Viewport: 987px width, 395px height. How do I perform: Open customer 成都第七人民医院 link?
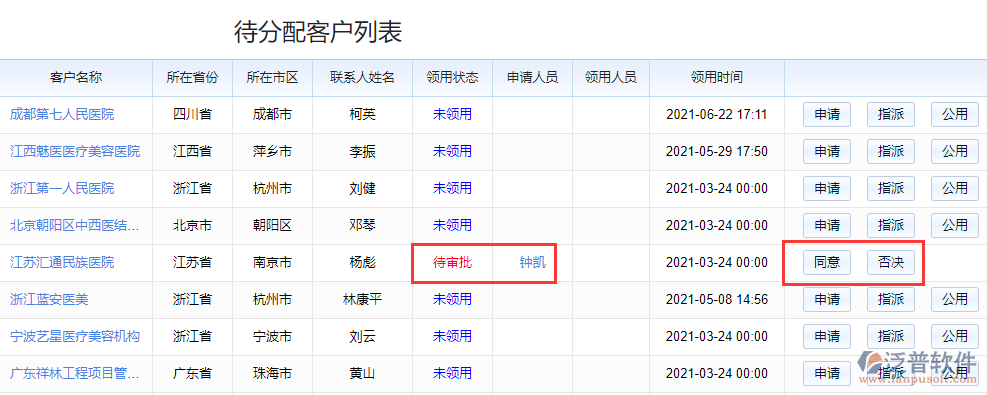pyautogui.click(x=62, y=114)
